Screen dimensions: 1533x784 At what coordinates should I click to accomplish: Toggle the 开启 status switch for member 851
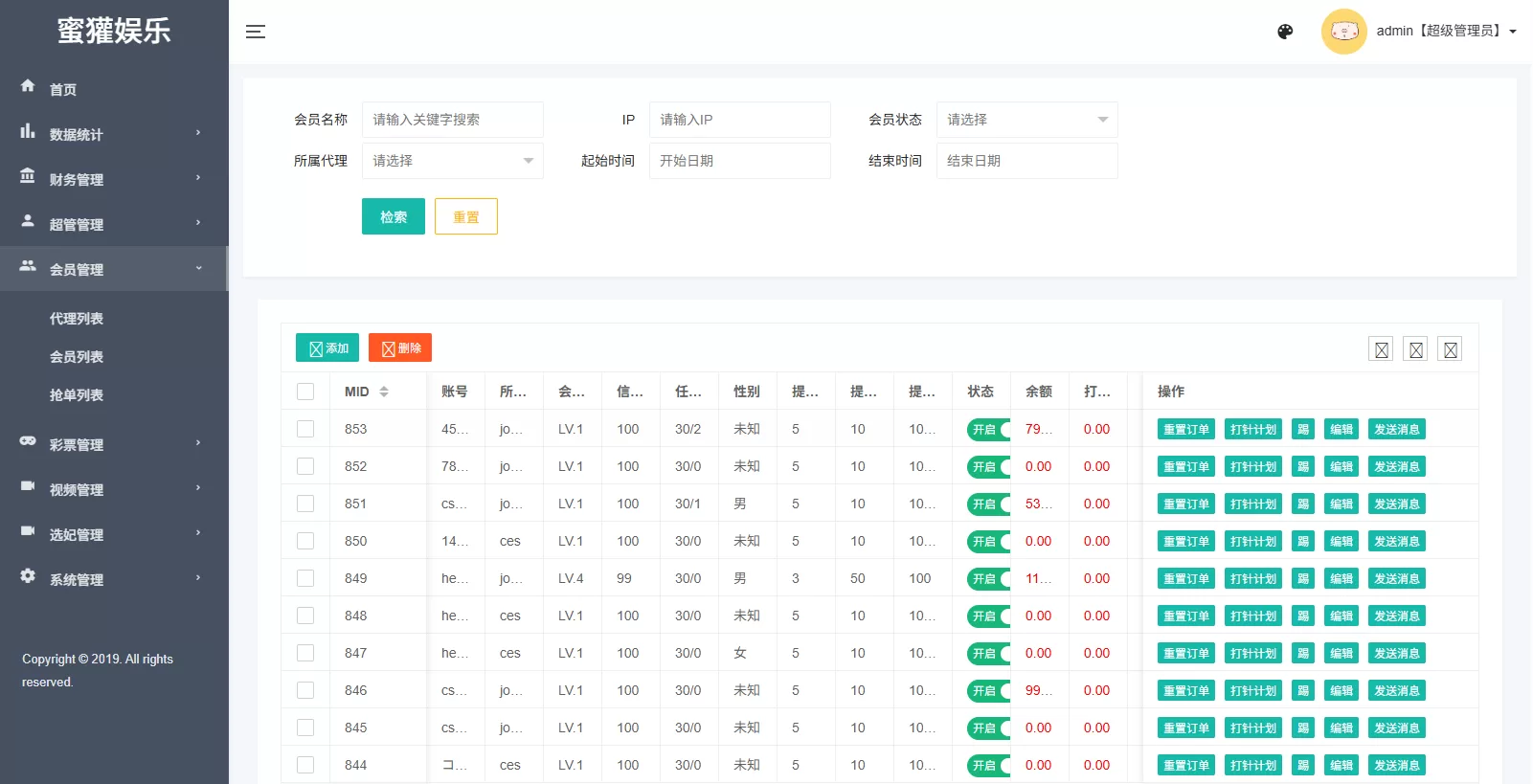click(988, 504)
